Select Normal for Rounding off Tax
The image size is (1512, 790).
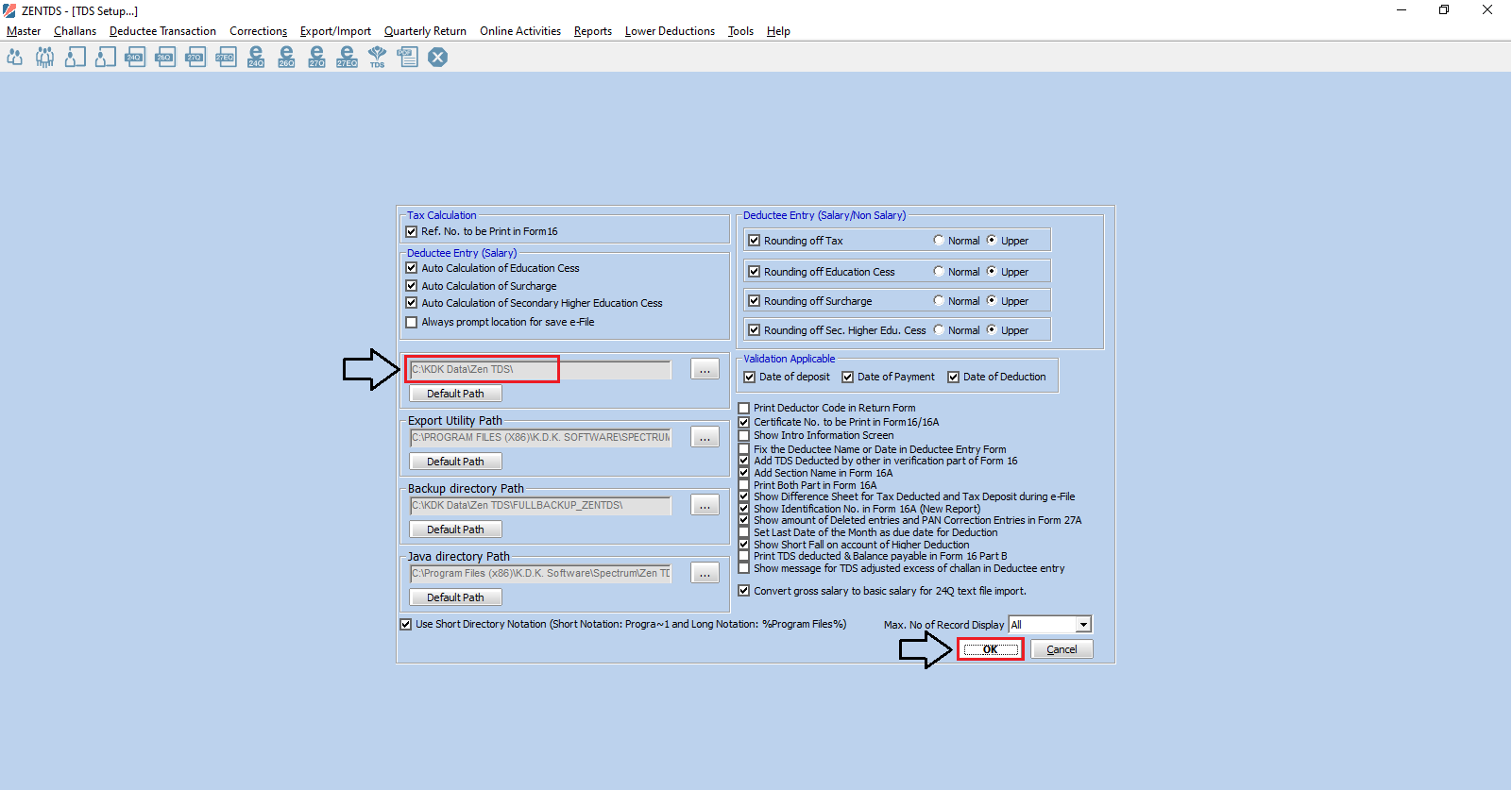point(938,241)
